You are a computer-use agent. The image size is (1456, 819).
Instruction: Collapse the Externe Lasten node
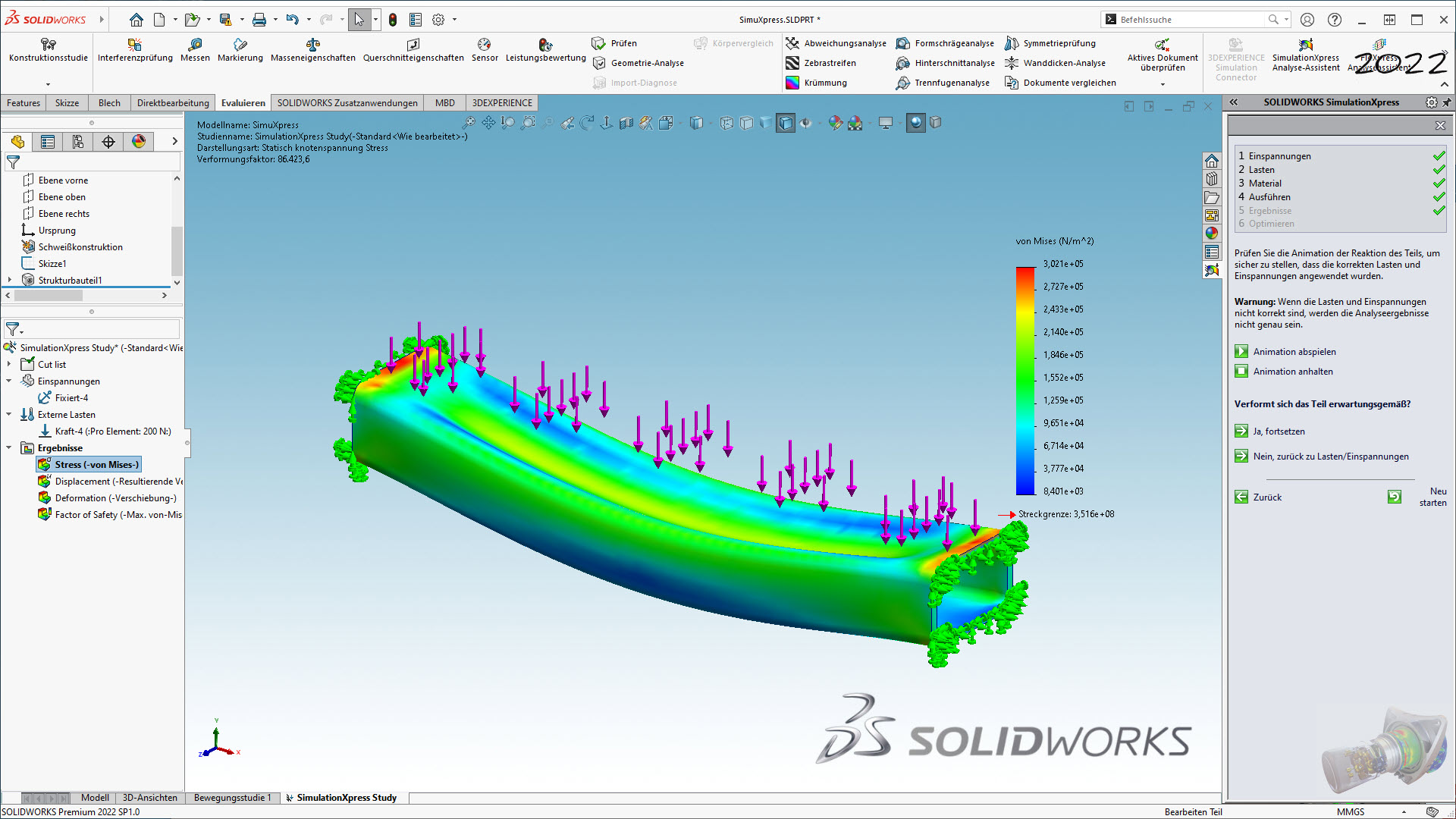click(9, 415)
